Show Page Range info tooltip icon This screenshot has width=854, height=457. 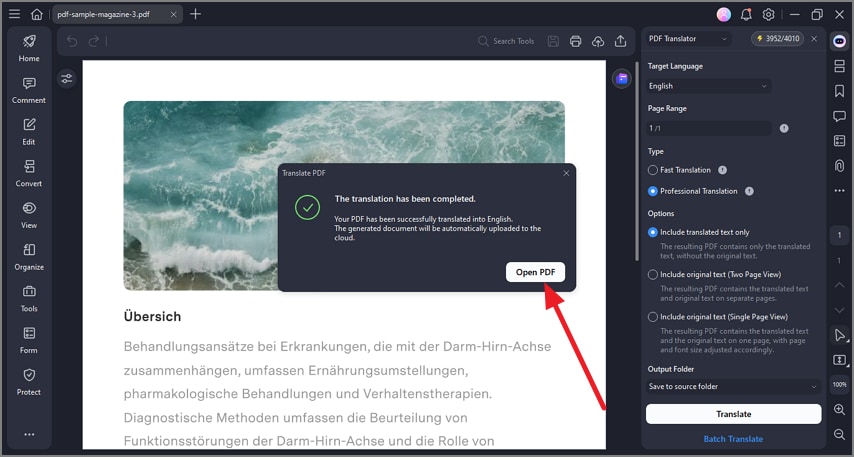pyautogui.click(x=784, y=129)
